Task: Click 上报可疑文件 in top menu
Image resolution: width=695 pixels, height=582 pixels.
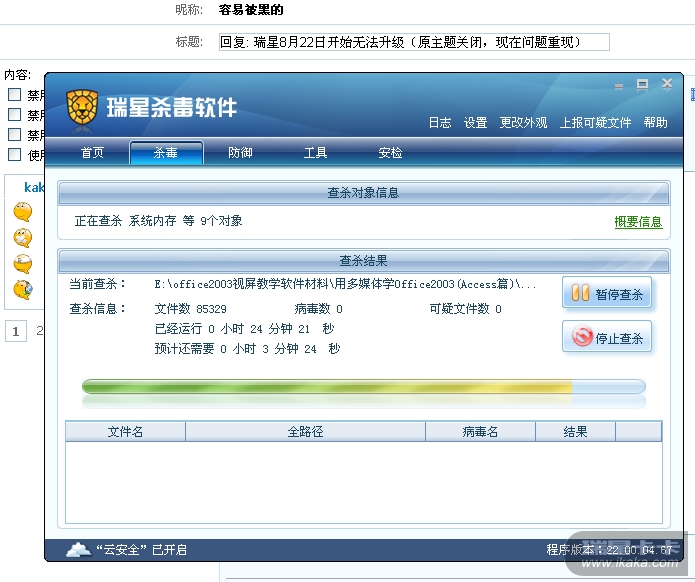Action: (x=595, y=123)
